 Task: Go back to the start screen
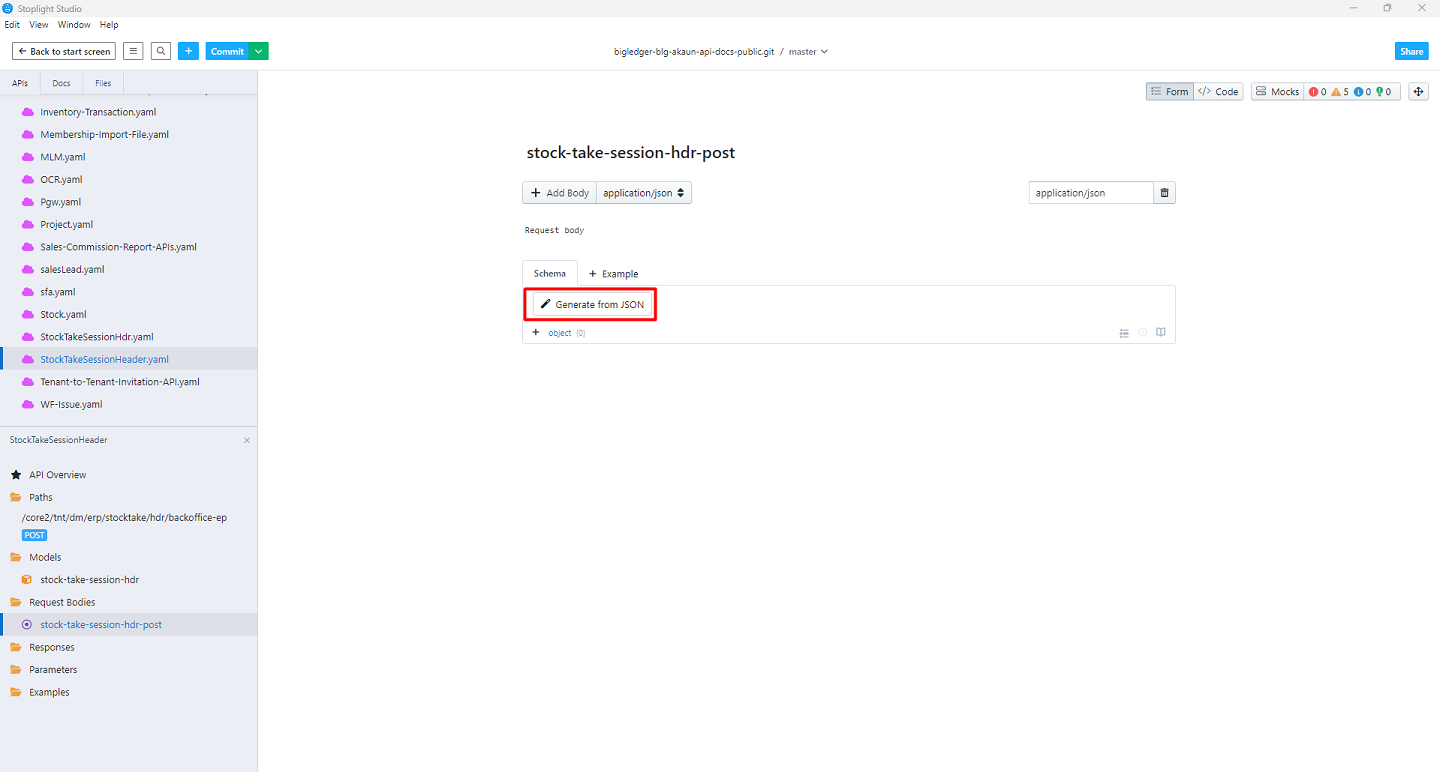64,51
